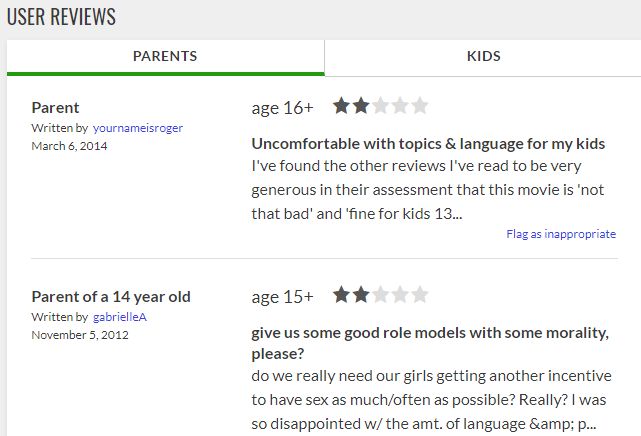Click fifth star in the age 15+ review
Image resolution: width=641 pixels, height=436 pixels.
[419, 295]
